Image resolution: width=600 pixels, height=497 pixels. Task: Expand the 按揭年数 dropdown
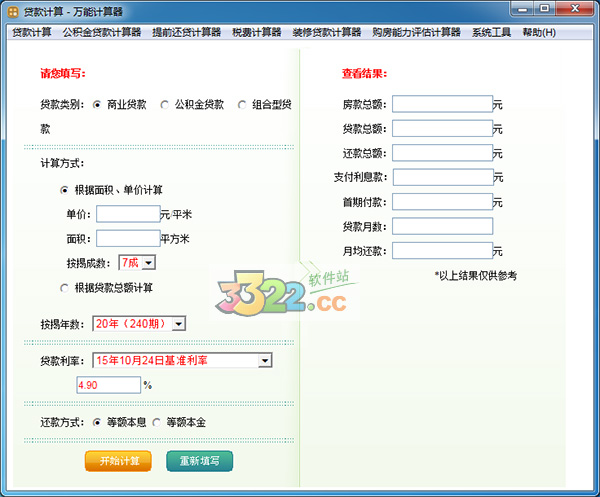[178, 324]
